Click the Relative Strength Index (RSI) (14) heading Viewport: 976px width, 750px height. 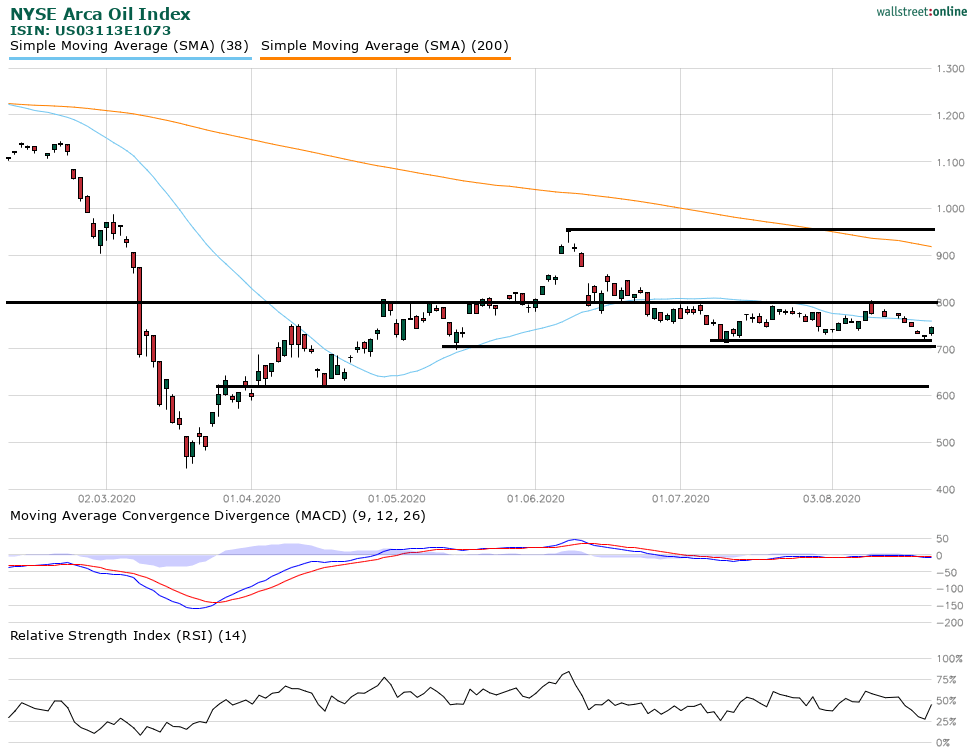coord(128,635)
